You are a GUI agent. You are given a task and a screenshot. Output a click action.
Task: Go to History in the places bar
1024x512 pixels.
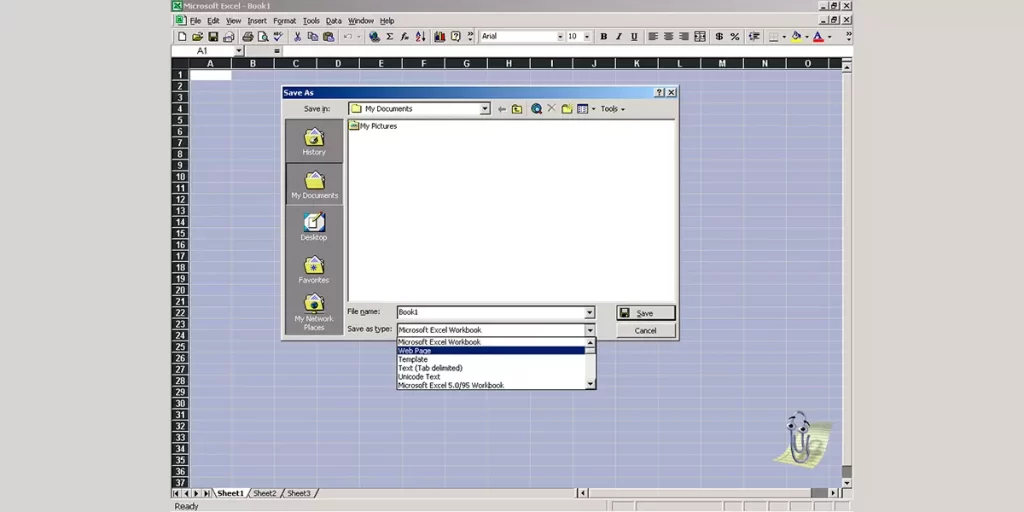pos(314,141)
